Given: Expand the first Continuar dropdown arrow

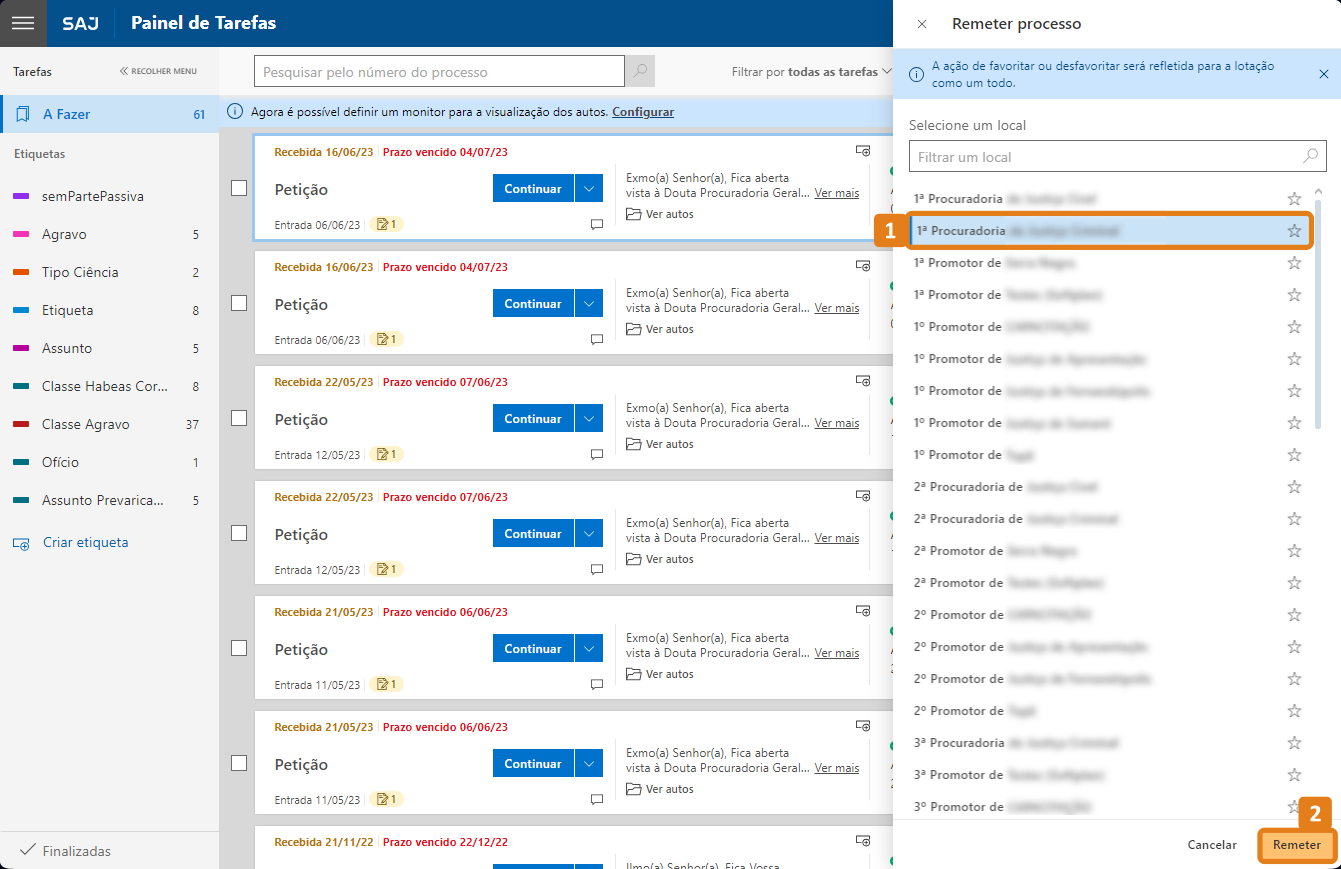Looking at the screenshot, I should pos(589,189).
